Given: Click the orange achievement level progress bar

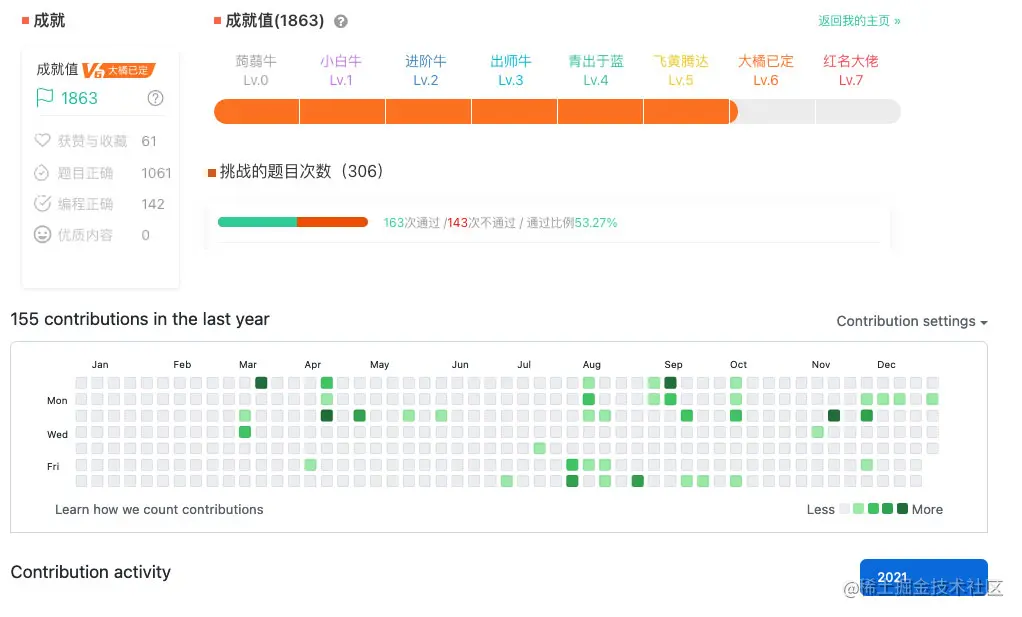Looking at the screenshot, I should [x=557, y=111].
